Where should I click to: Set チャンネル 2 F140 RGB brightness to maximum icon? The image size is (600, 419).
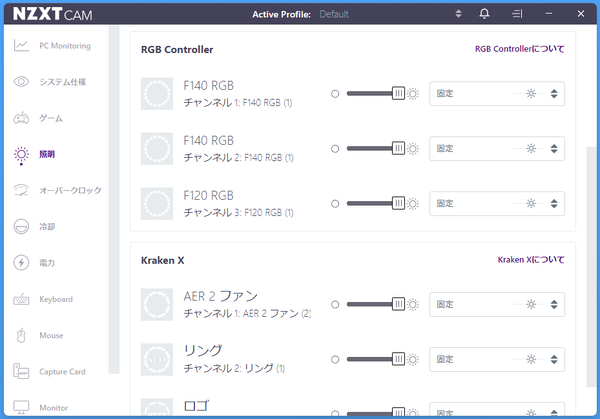(x=412, y=148)
